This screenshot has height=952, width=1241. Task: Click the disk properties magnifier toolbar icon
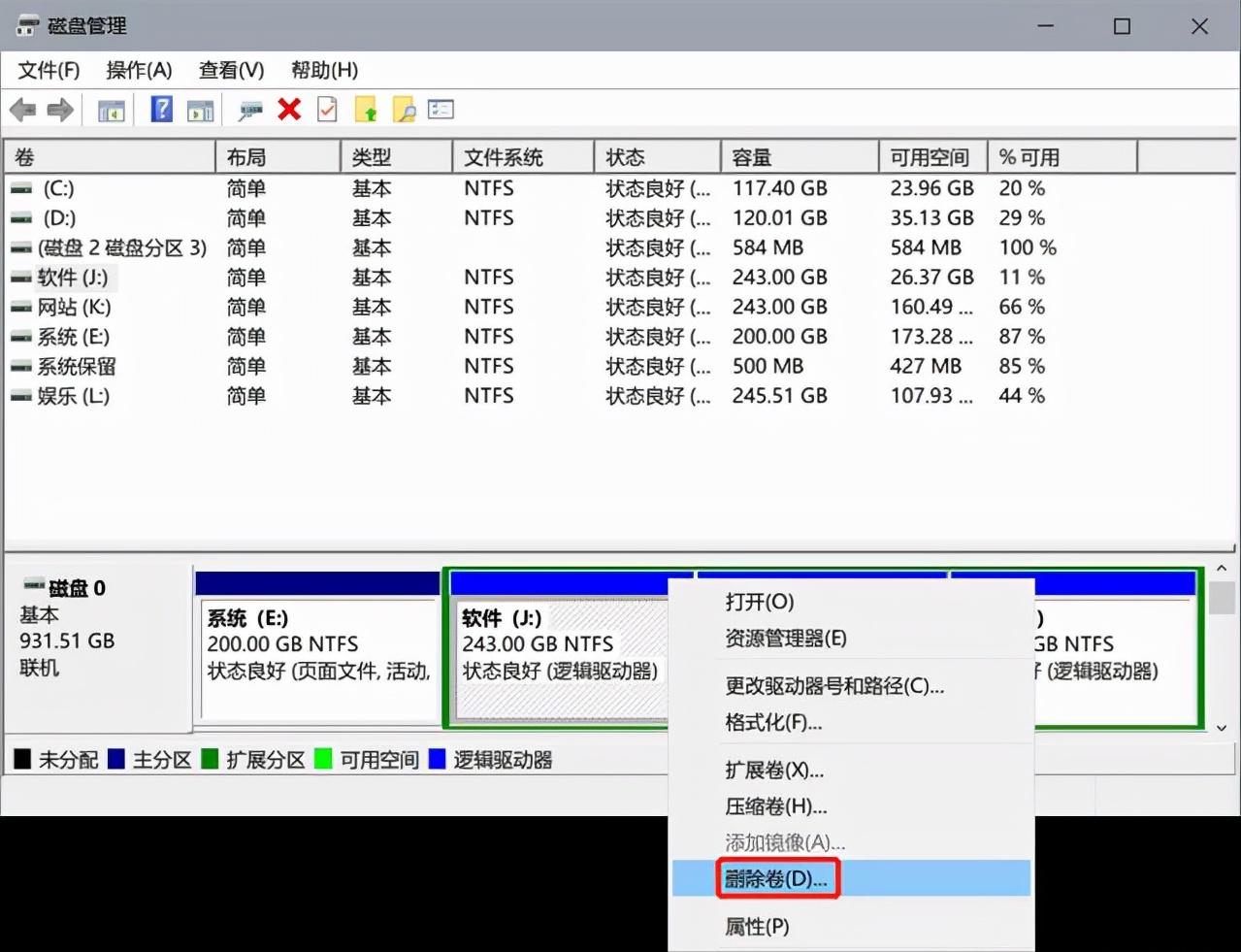coord(249,109)
